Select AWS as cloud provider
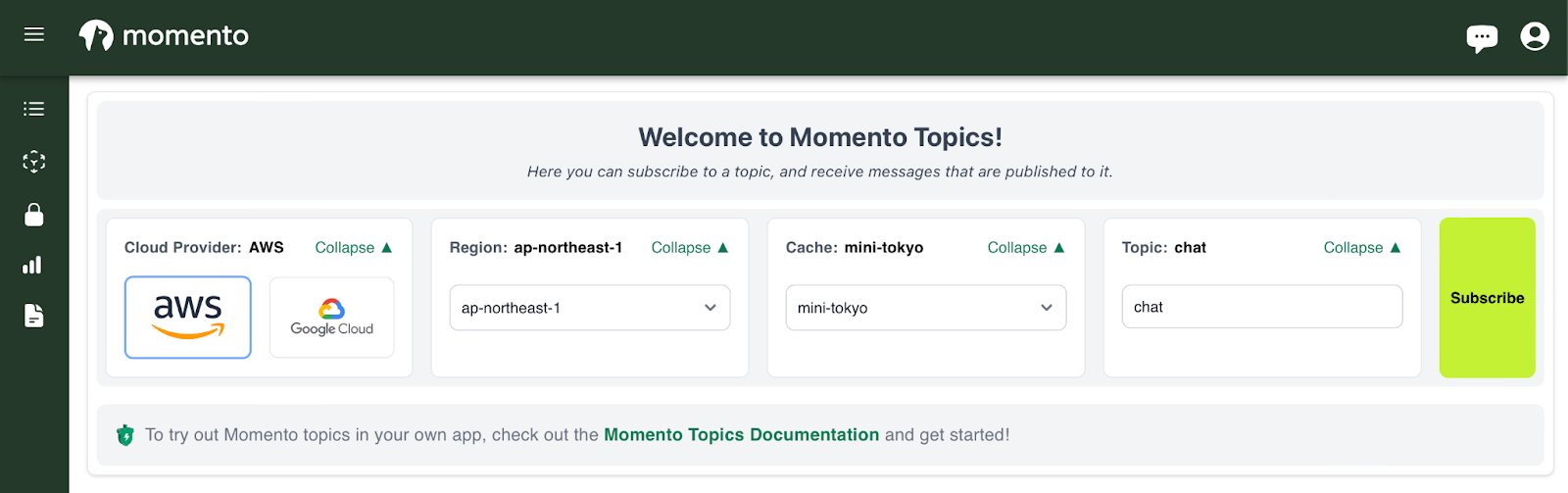 pos(188,318)
